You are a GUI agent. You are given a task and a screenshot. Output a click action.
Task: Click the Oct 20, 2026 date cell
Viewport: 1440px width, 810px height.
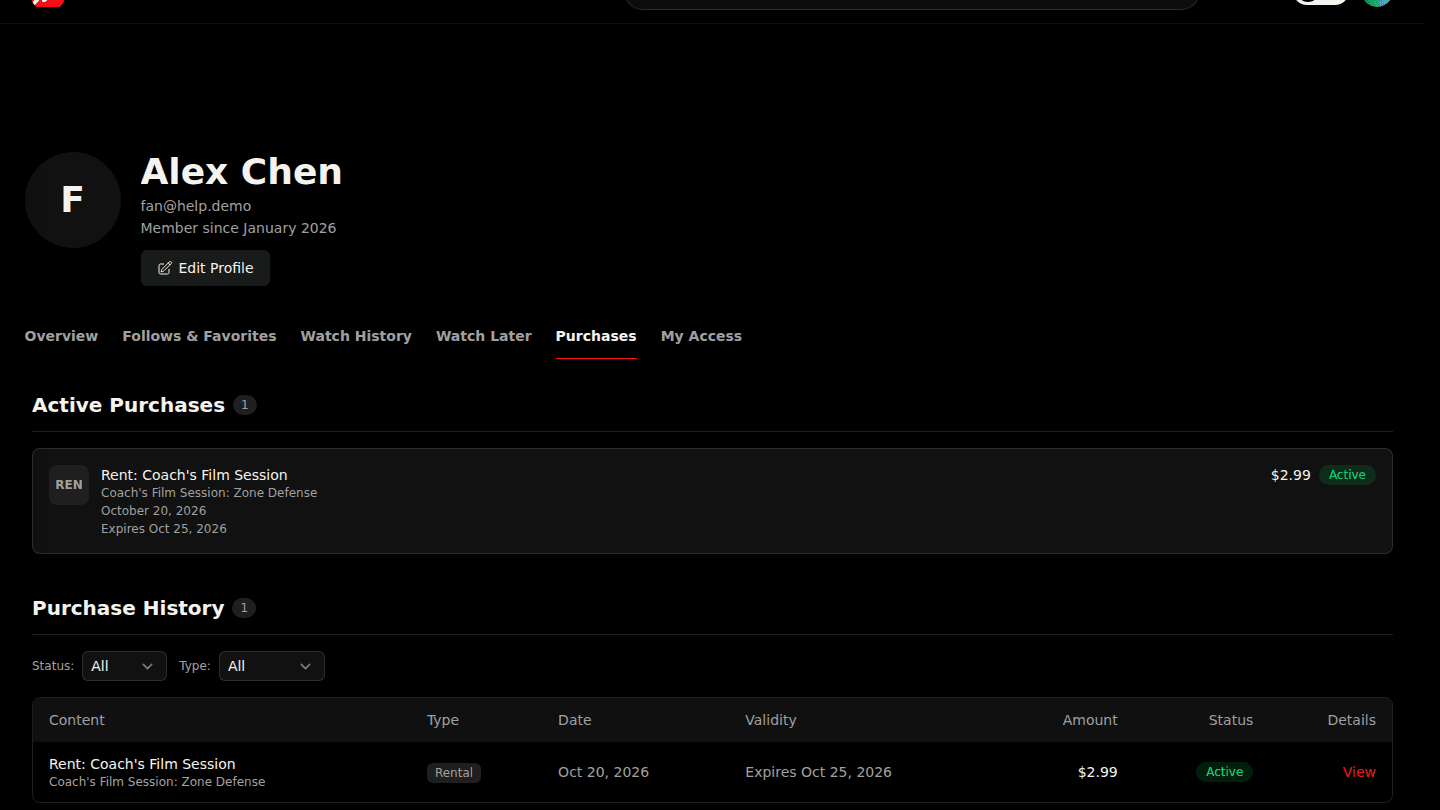click(x=603, y=772)
